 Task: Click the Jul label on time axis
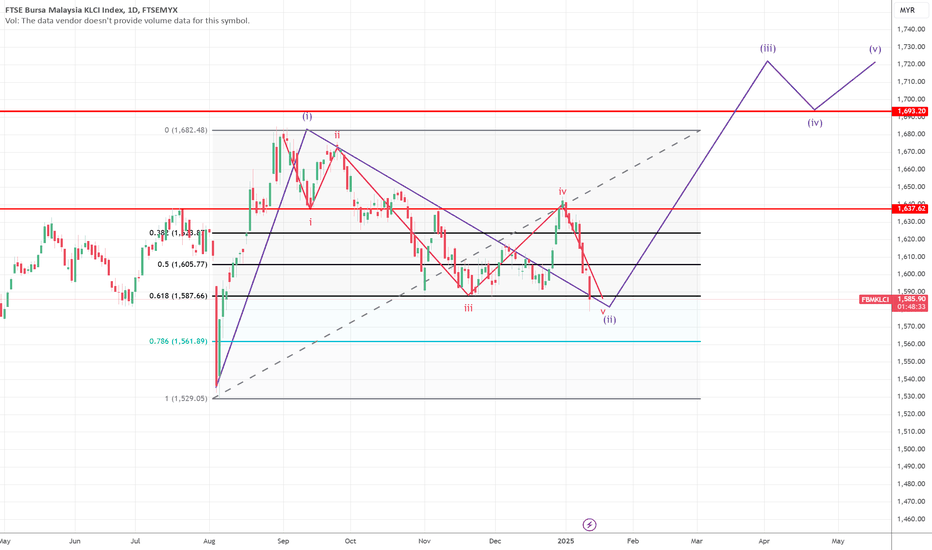135,541
